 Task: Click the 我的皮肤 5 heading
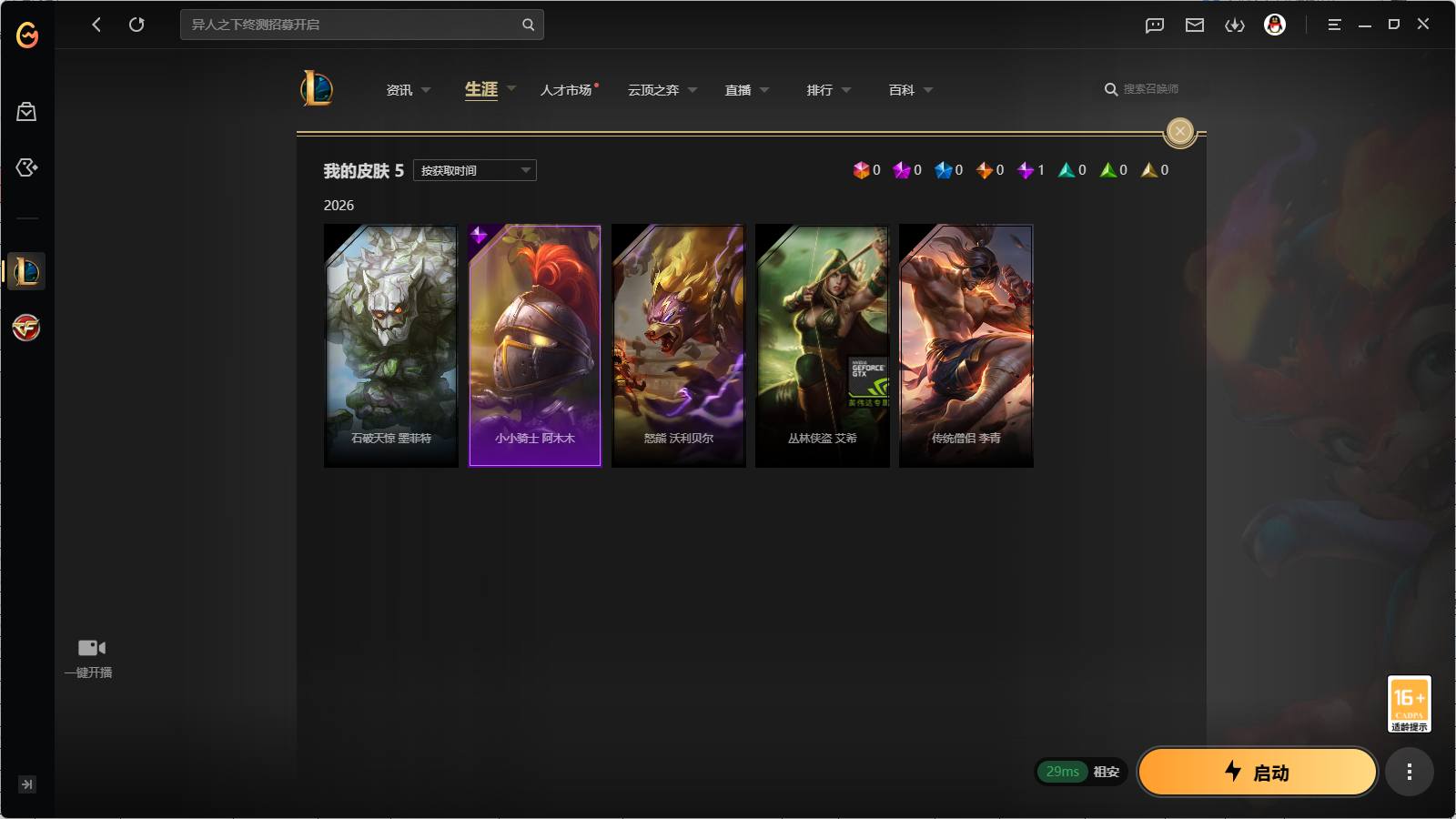pos(364,171)
